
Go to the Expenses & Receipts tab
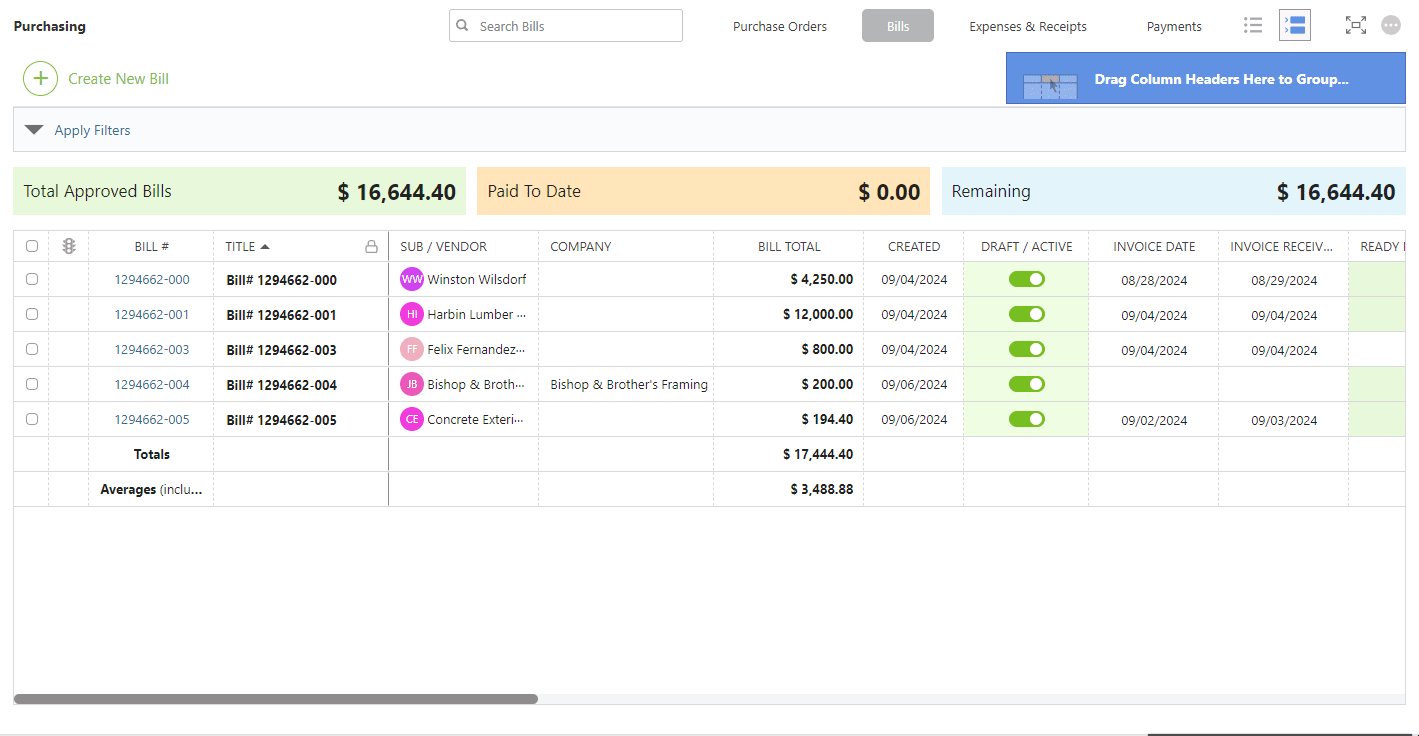[1027, 27]
